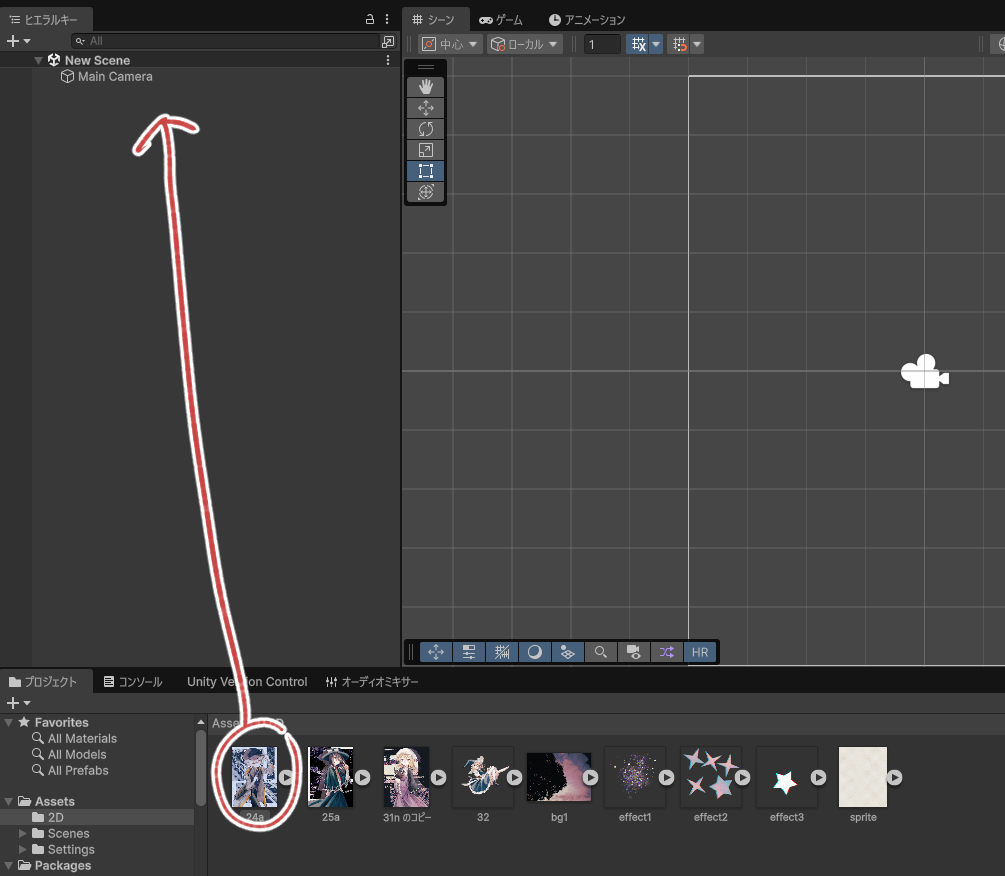Select the Rotate tool
Viewport: 1005px width, 876px height.
[x=425, y=129]
